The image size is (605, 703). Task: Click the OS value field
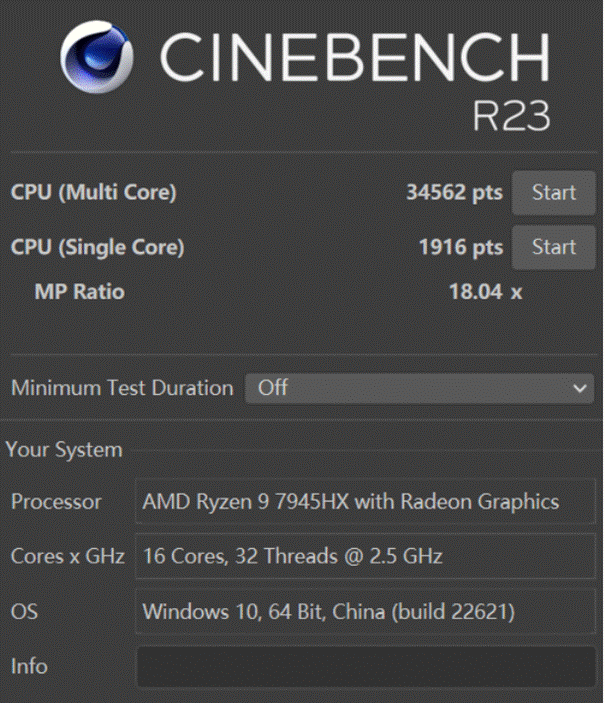[x=365, y=611]
